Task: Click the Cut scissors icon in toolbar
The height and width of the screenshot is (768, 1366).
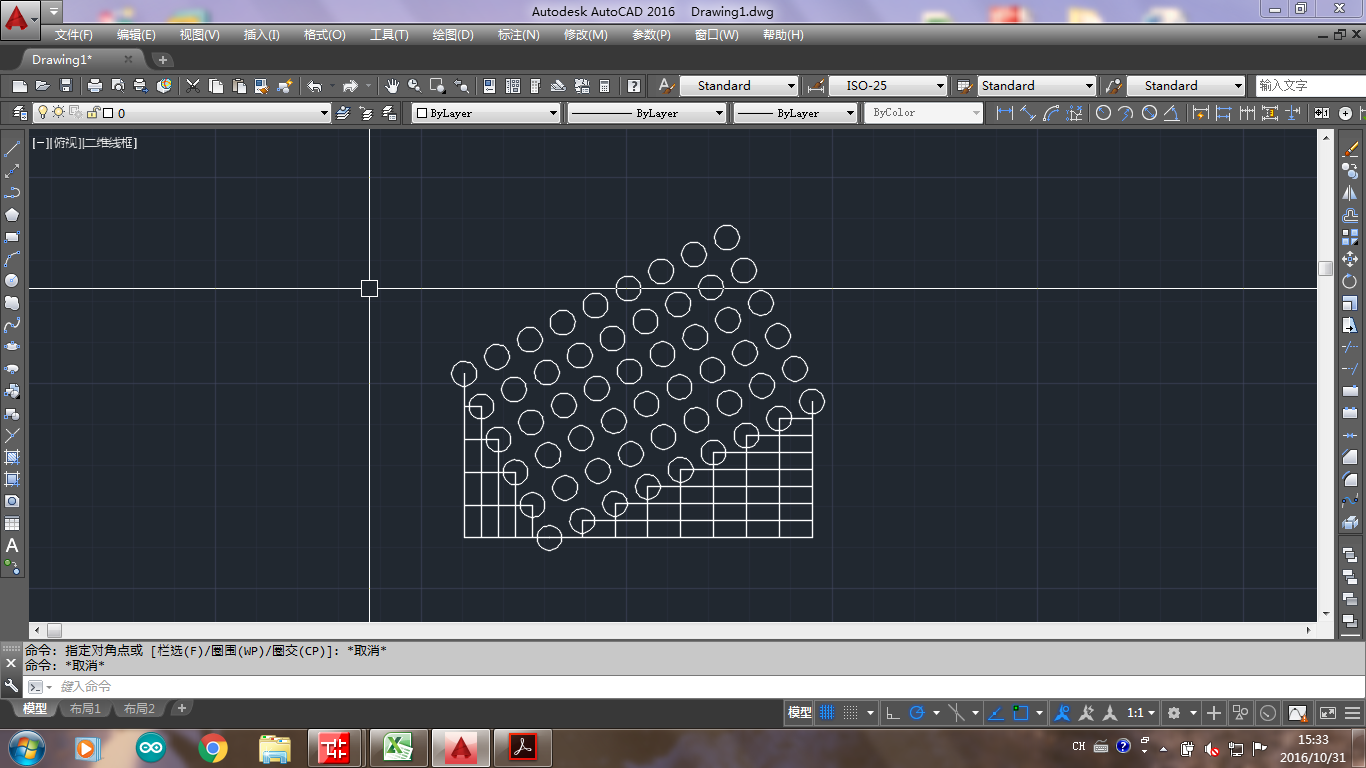Action: 193,86
